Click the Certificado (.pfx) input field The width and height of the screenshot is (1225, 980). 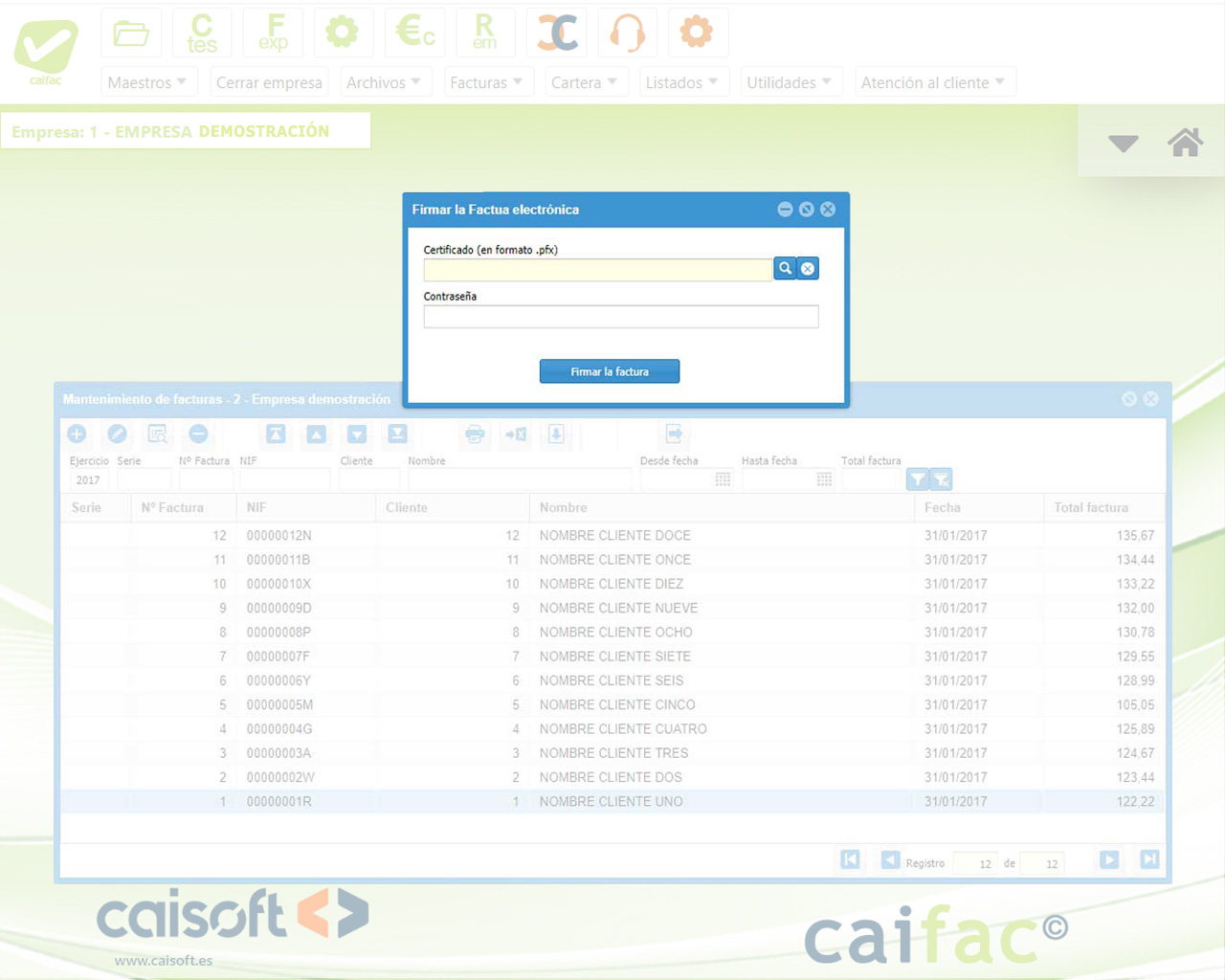tap(597, 270)
